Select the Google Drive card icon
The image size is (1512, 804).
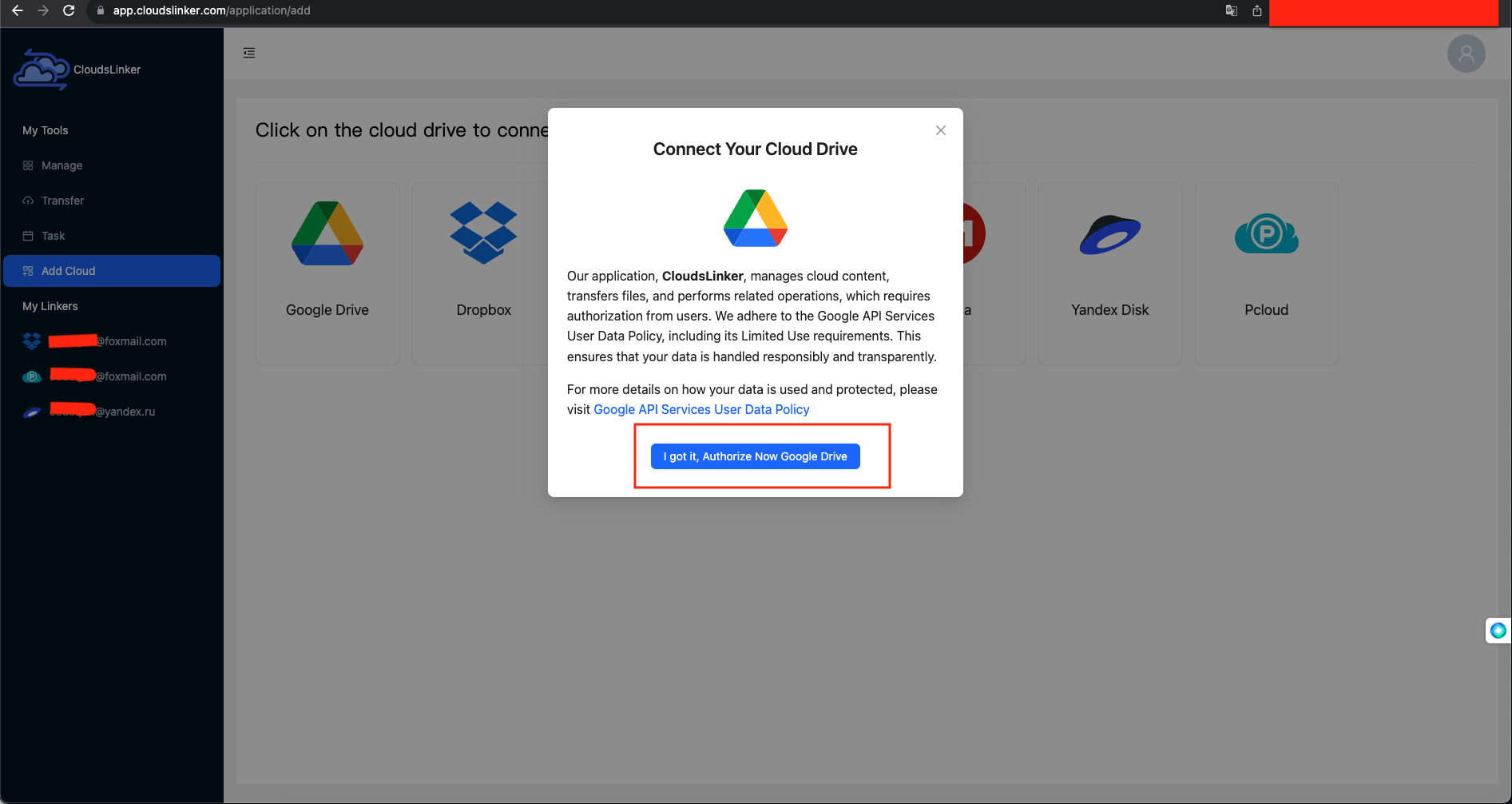point(327,233)
